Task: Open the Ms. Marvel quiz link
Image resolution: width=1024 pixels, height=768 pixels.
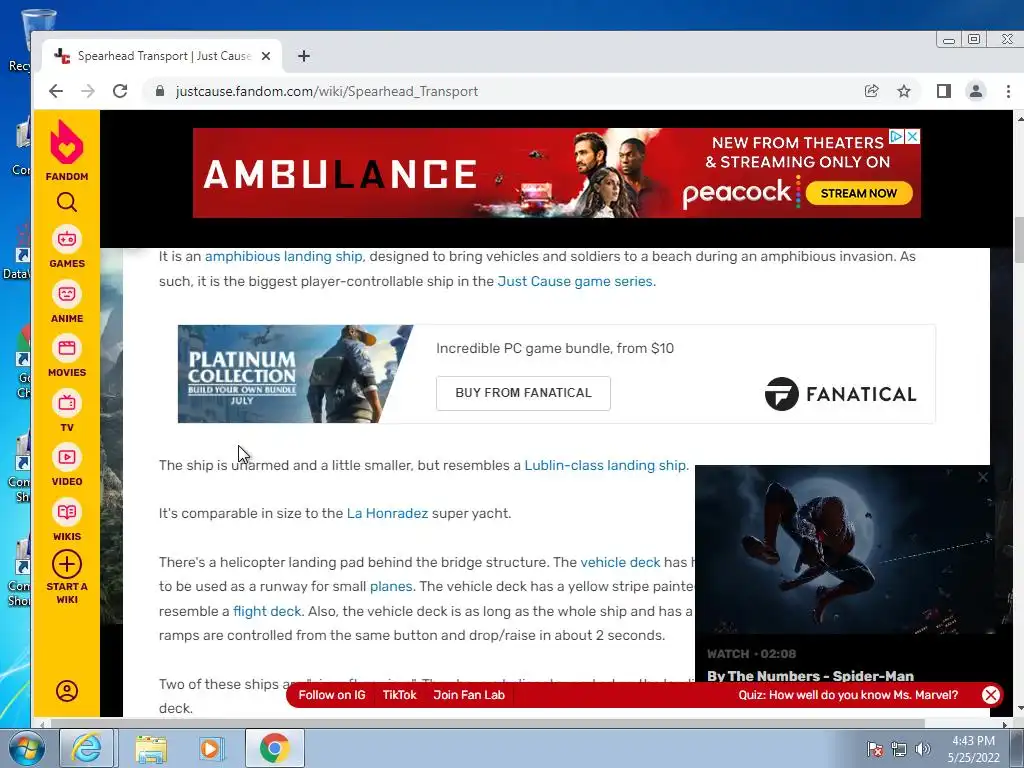Action: [848, 695]
